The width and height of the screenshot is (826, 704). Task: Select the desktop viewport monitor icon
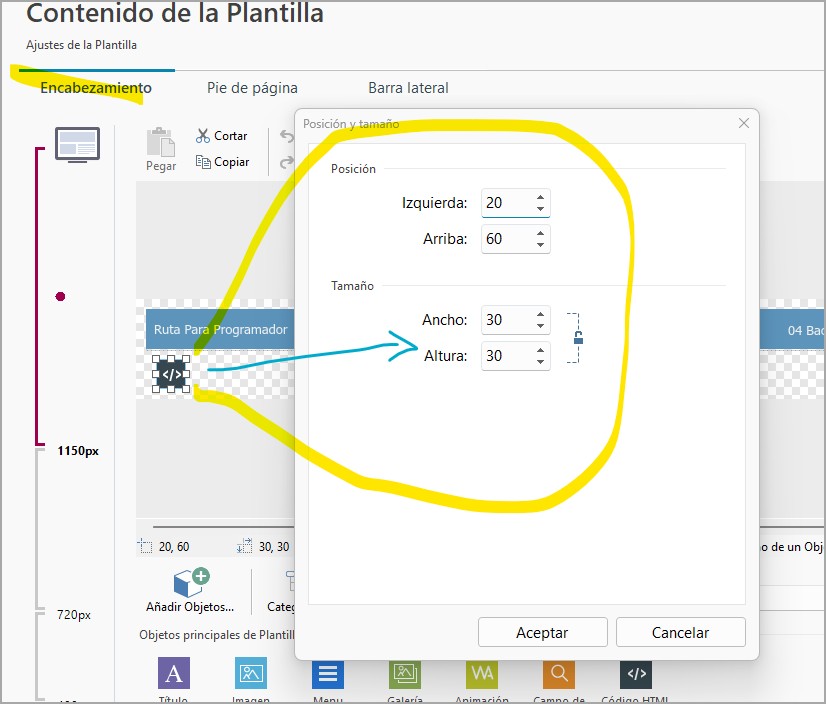(77, 144)
